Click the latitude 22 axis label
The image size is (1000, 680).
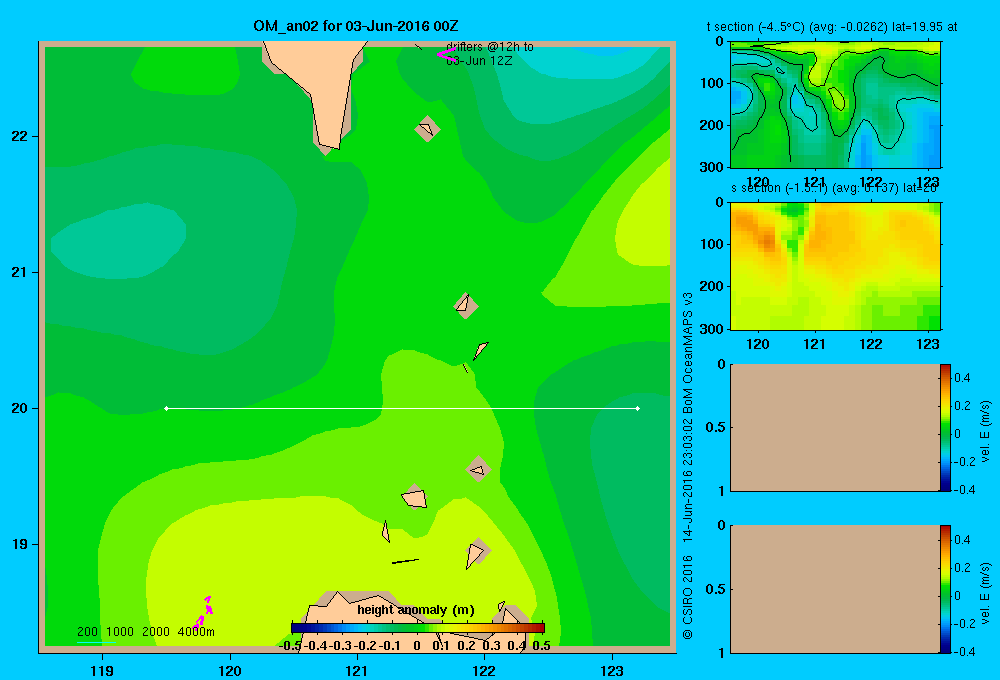[x=20, y=137]
